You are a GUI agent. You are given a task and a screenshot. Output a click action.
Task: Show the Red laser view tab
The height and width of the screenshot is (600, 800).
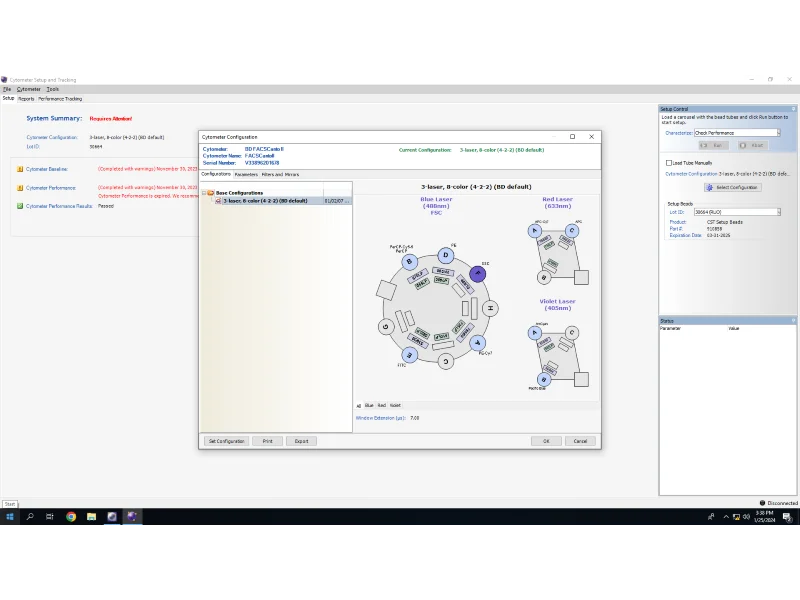pyautogui.click(x=382, y=405)
